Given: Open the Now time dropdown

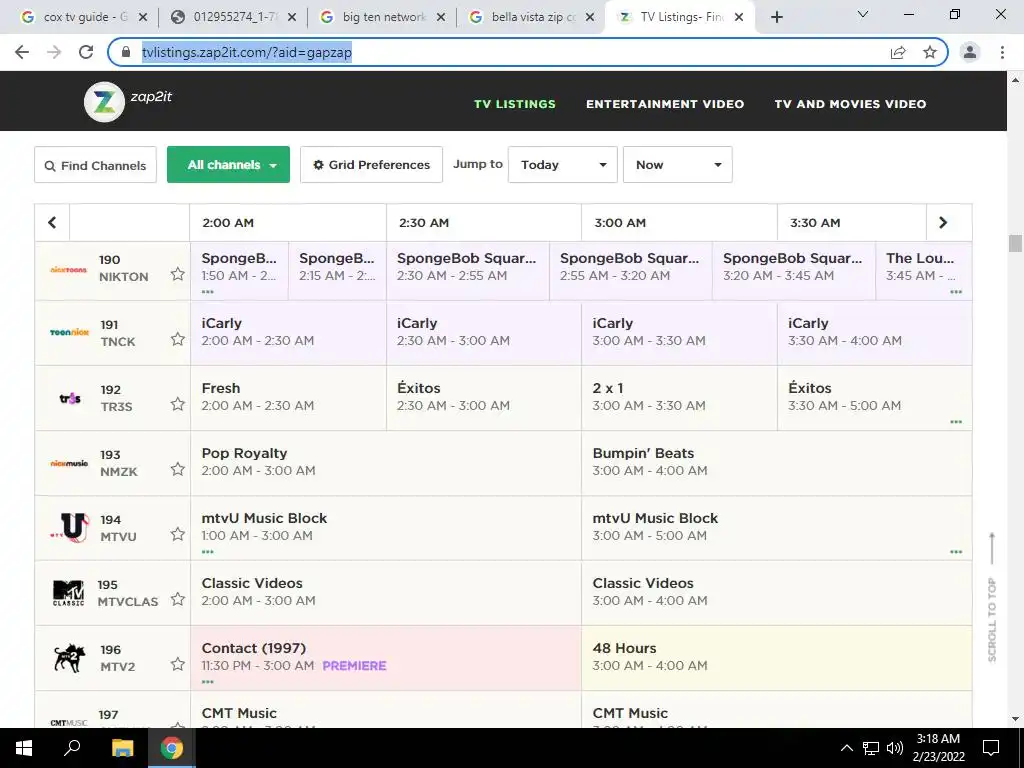Looking at the screenshot, I should [x=678, y=165].
